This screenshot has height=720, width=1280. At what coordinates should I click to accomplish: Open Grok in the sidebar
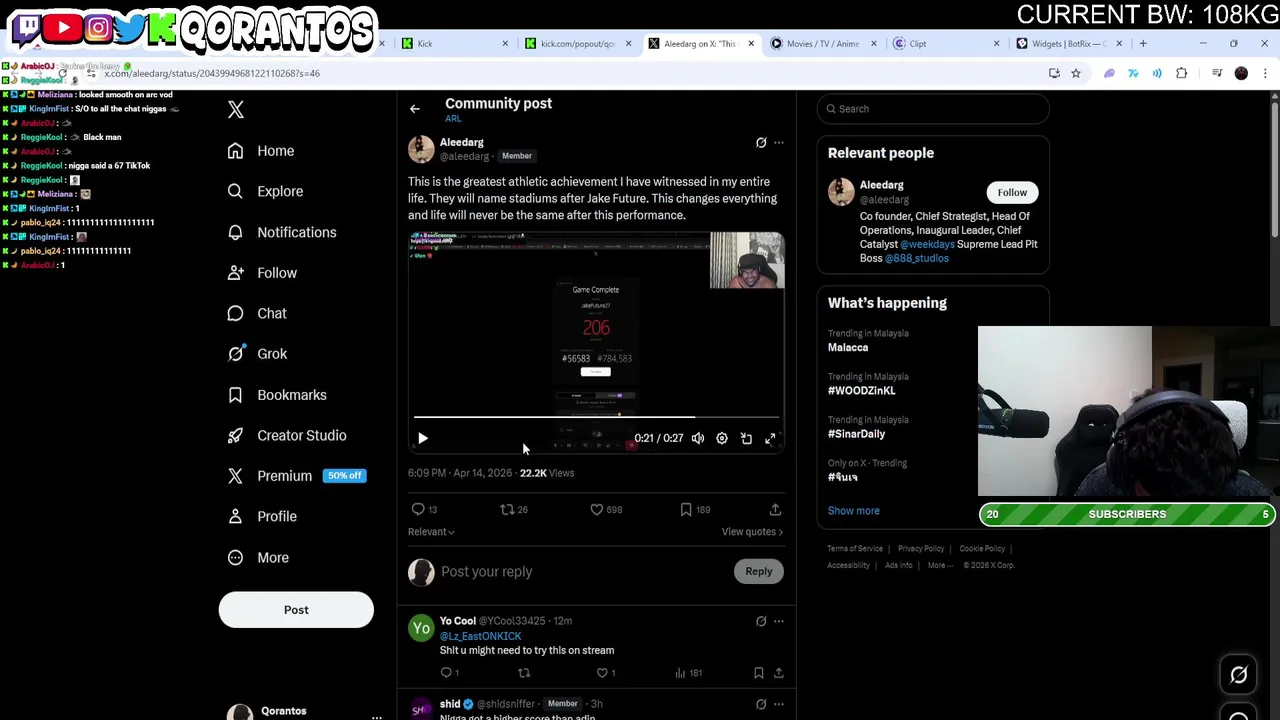[257, 354]
